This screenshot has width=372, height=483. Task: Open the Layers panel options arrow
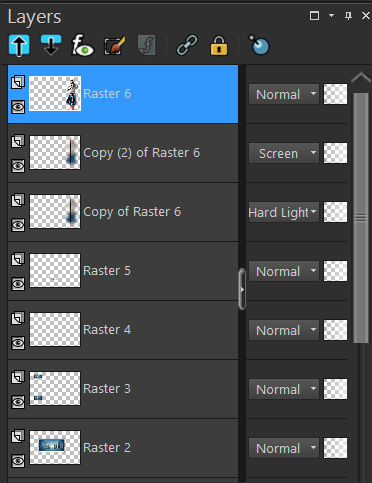pos(331,16)
